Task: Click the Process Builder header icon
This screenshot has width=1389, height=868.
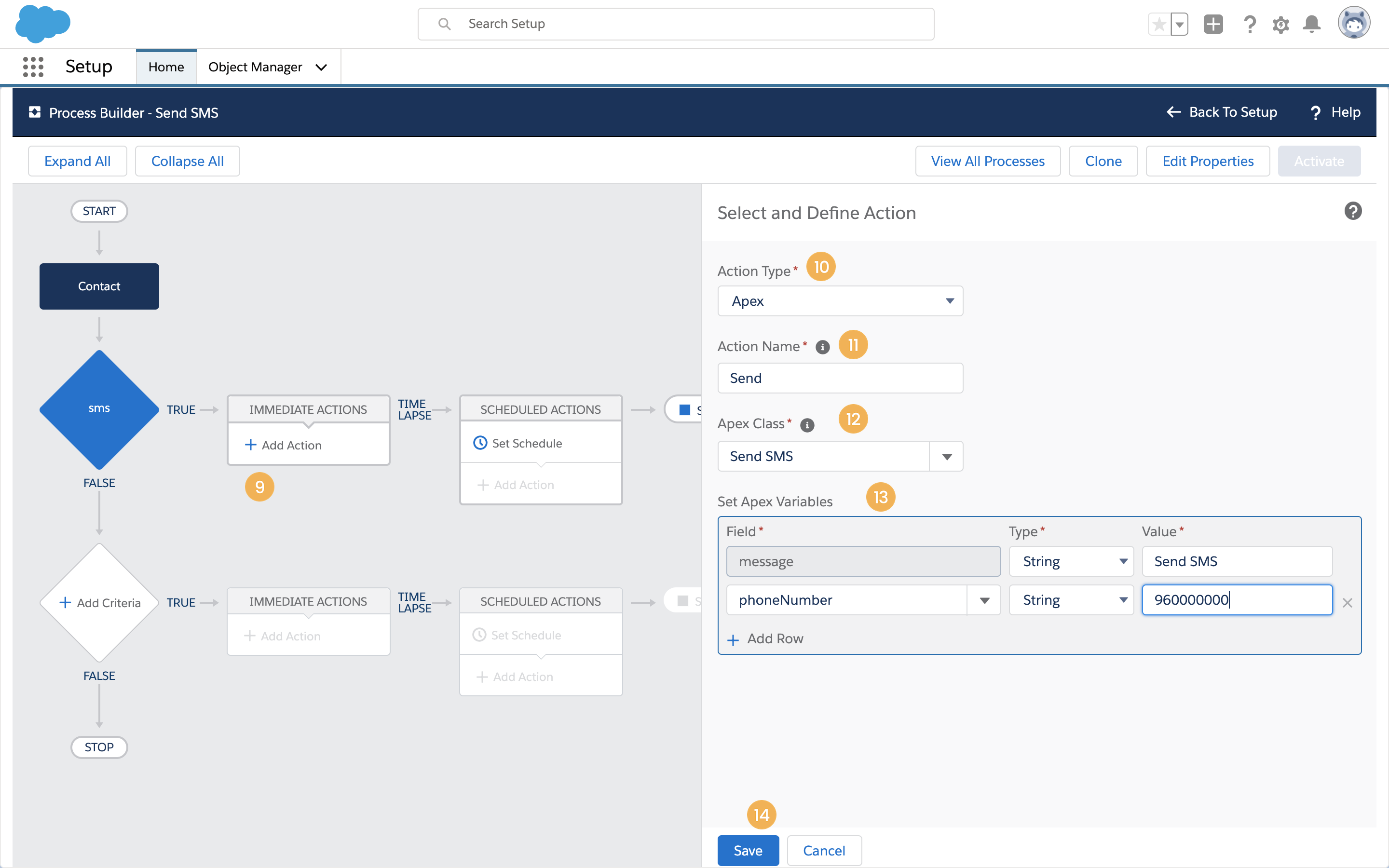Action: (x=34, y=112)
